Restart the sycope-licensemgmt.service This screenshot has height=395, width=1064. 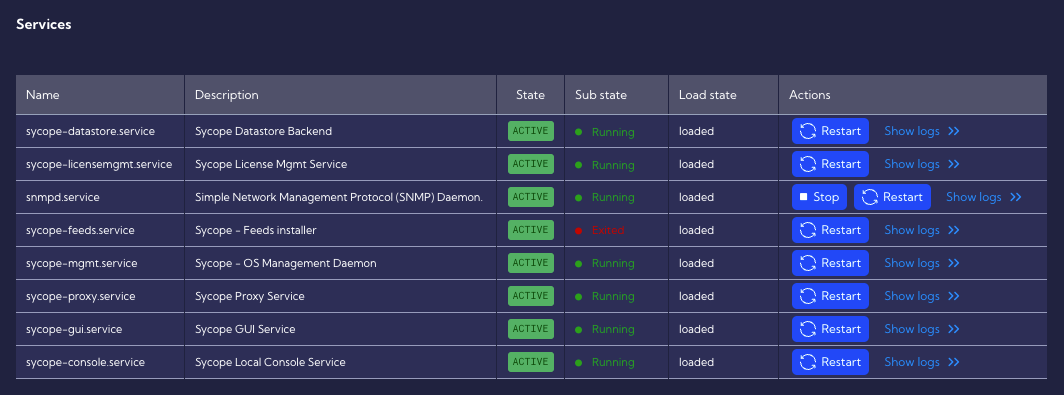[830, 164]
